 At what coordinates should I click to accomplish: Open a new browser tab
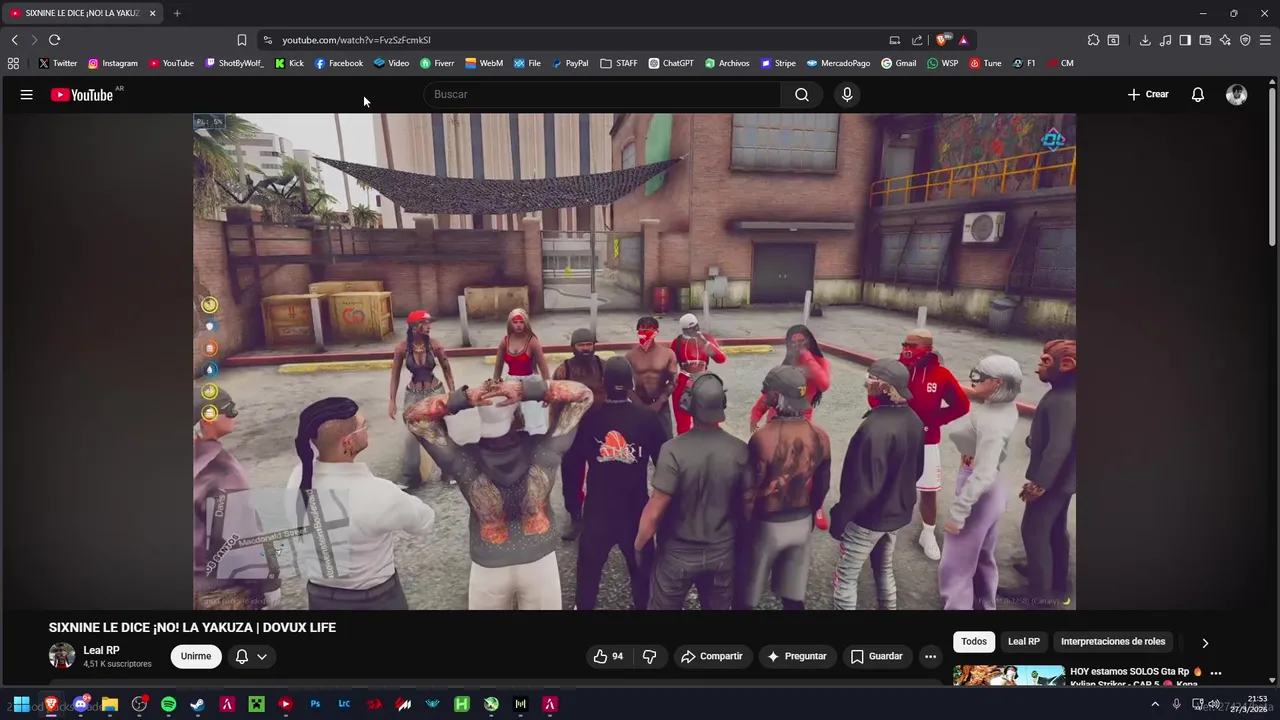(x=177, y=13)
